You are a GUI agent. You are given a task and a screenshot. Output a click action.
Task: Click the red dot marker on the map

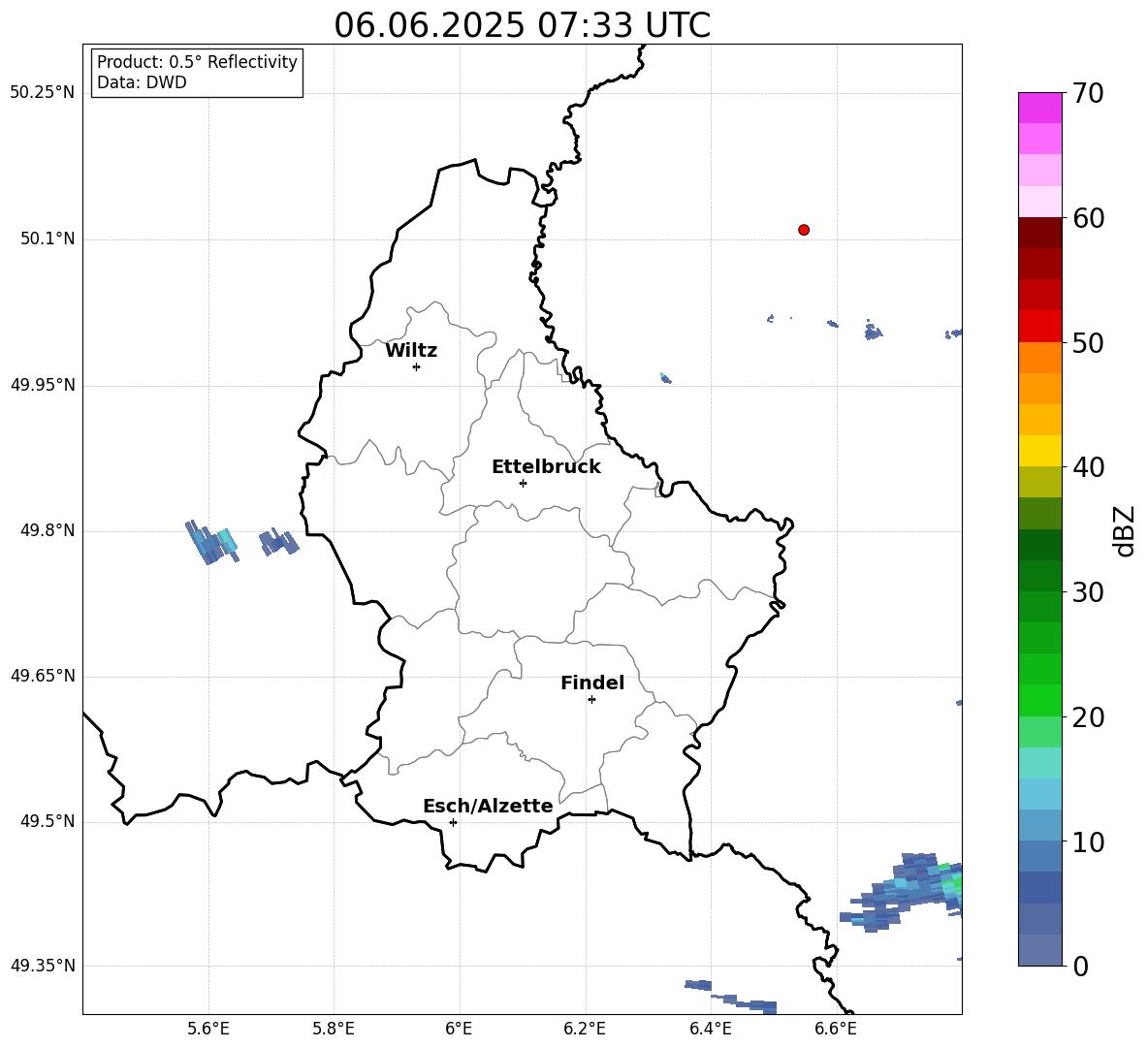click(803, 230)
